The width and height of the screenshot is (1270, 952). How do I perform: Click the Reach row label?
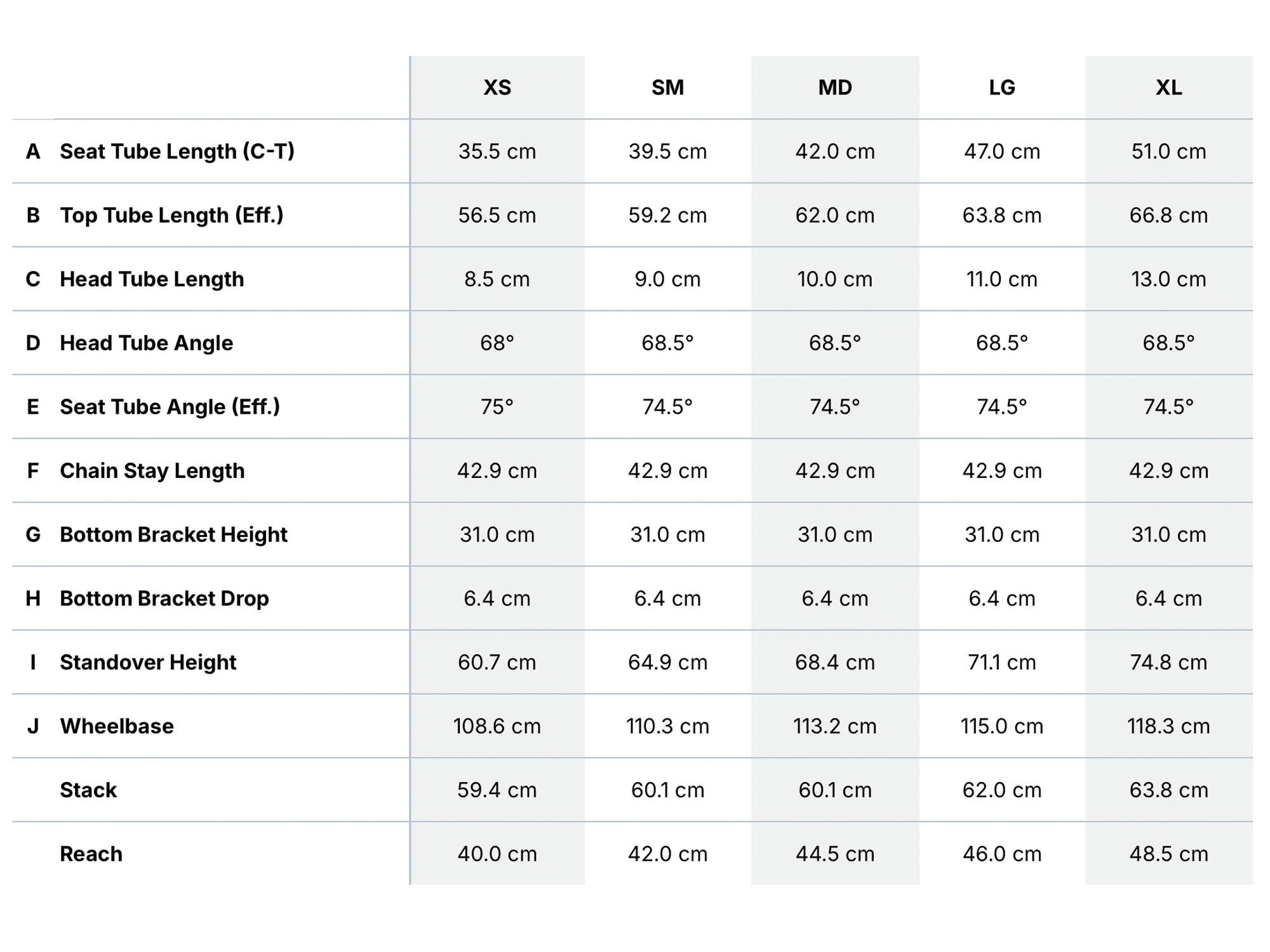pyautogui.click(x=91, y=854)
